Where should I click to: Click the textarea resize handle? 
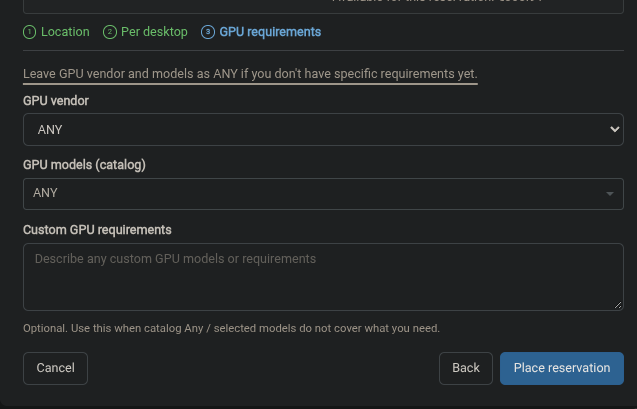tap(618, 305)
